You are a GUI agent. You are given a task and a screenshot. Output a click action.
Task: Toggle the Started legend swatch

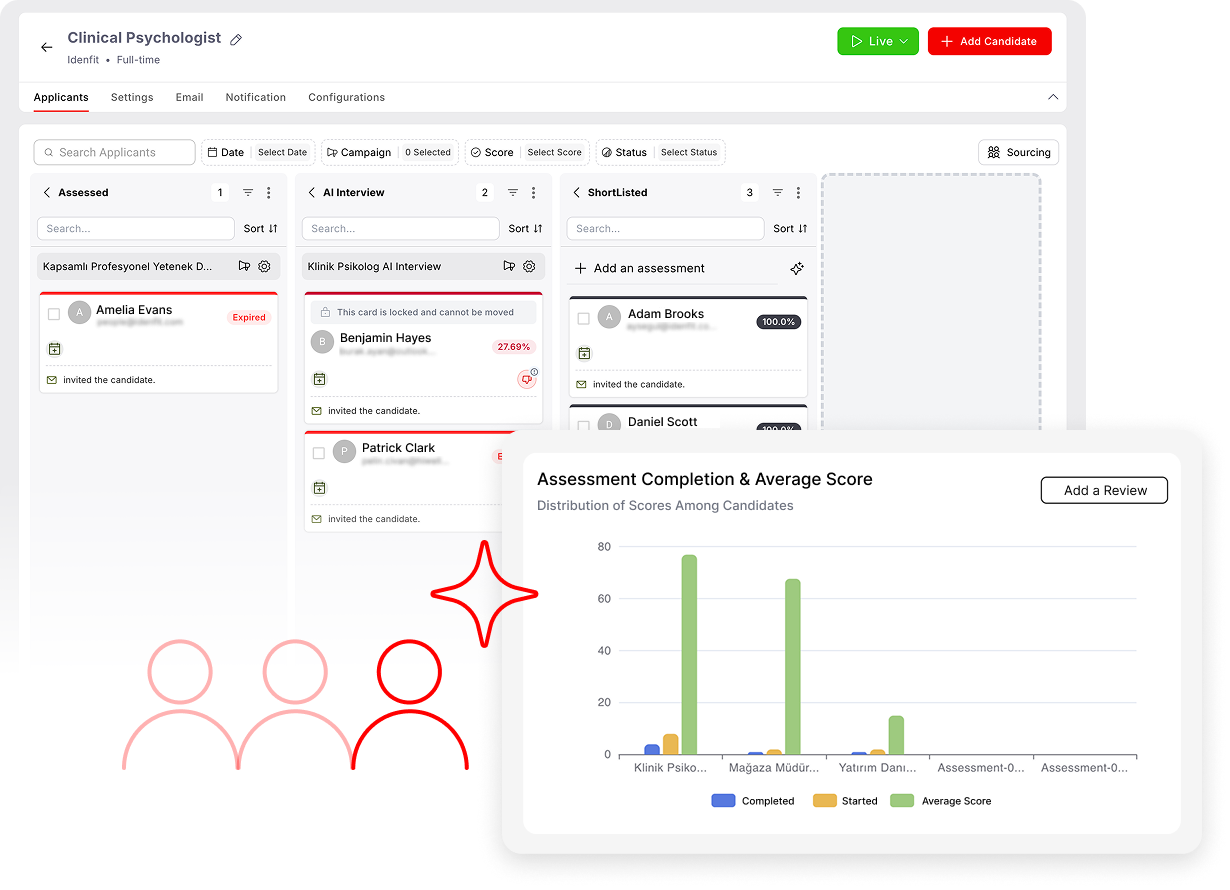825,801
